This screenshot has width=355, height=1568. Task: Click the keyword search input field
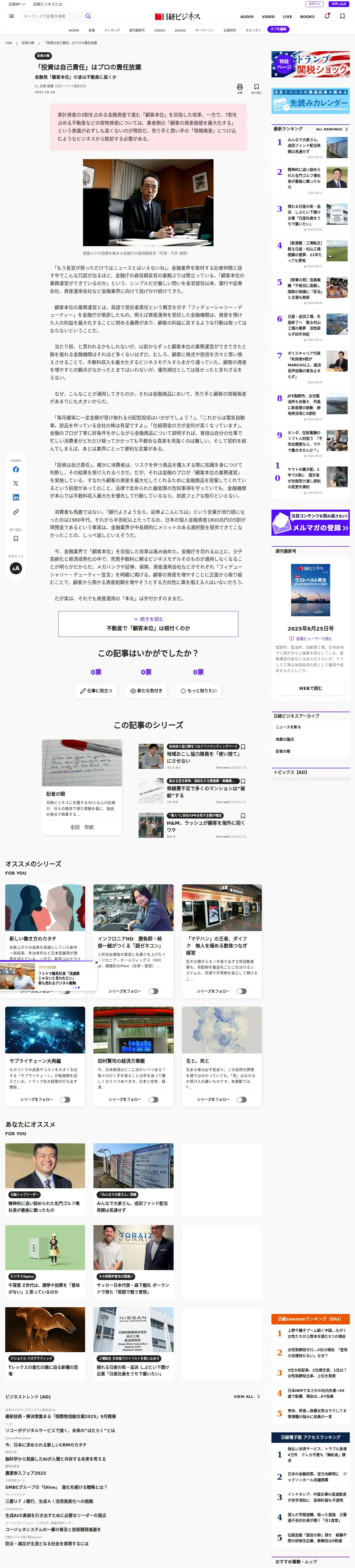(x=52, y=16)
